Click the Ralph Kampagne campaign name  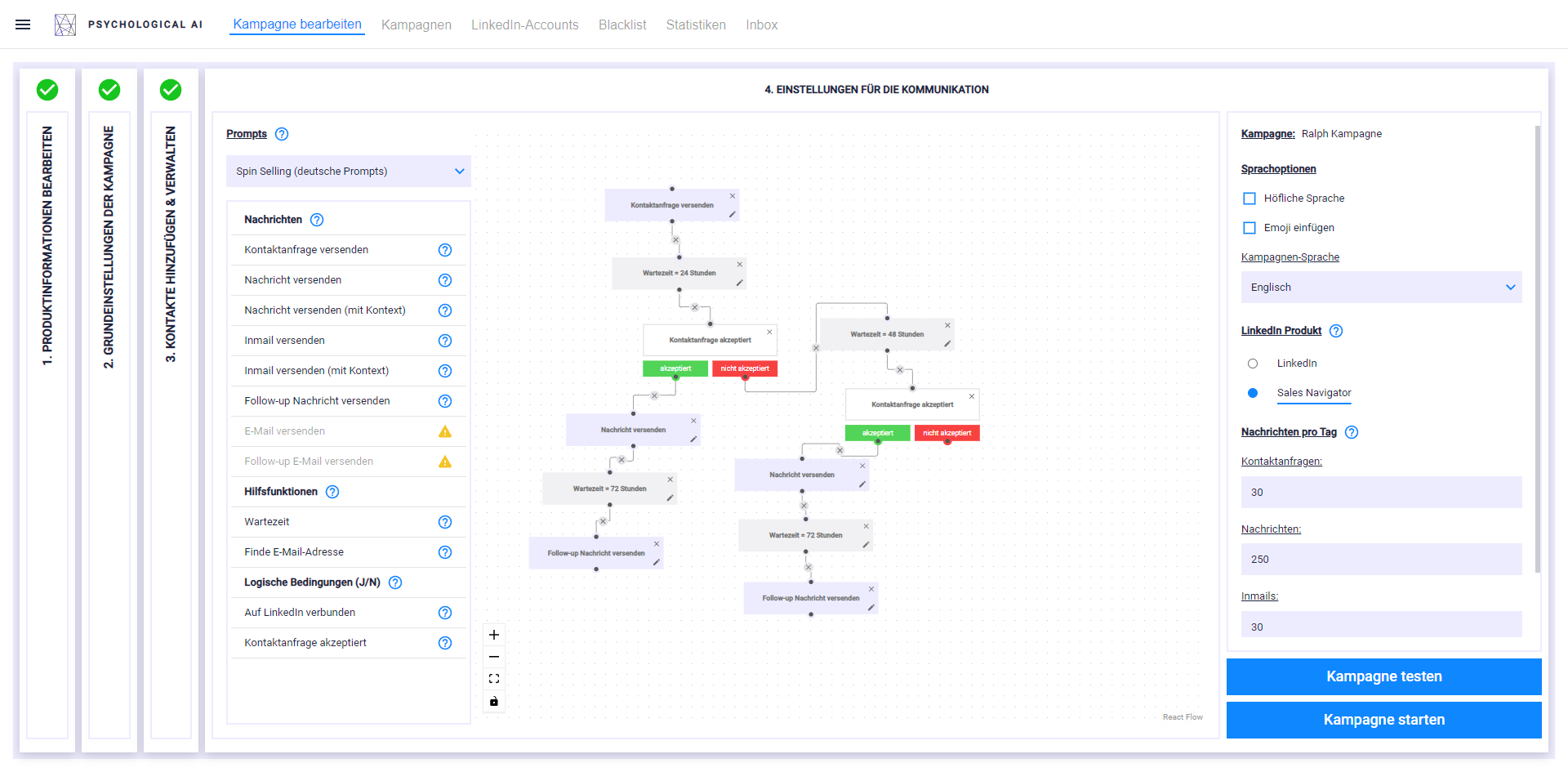pyautogui.click(x=1342, y=134)
